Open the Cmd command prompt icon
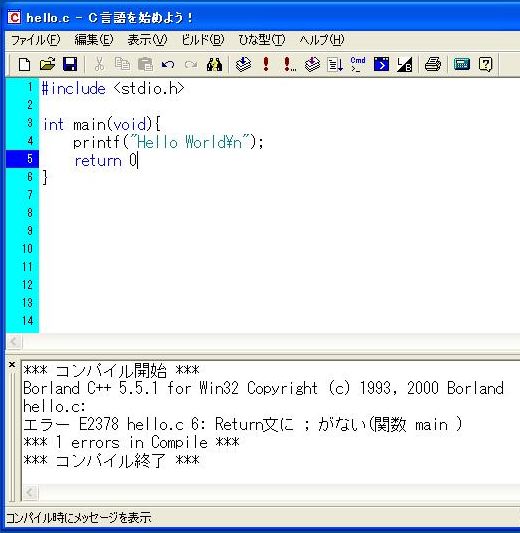This screenshot has height=533, width=520. (x=358, y=64)
